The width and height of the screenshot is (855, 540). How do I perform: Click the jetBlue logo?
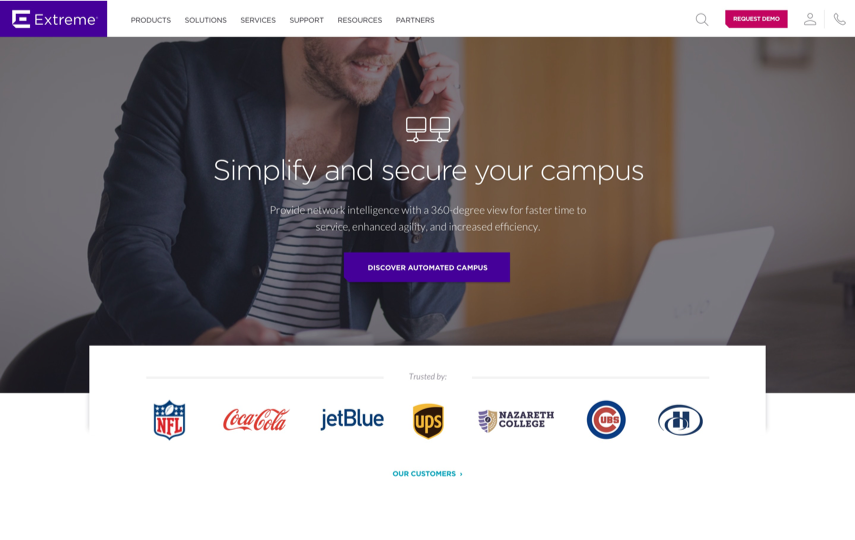point(352,419)
